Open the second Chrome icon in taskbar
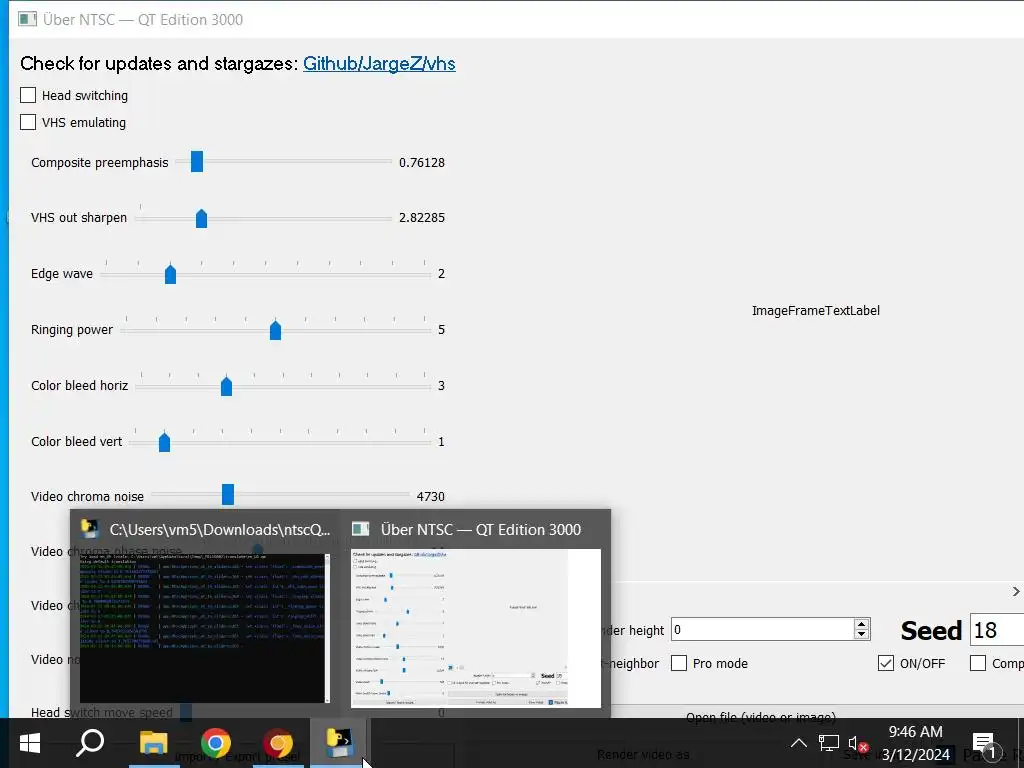The image size is (1024, 768). pos(278,743)
